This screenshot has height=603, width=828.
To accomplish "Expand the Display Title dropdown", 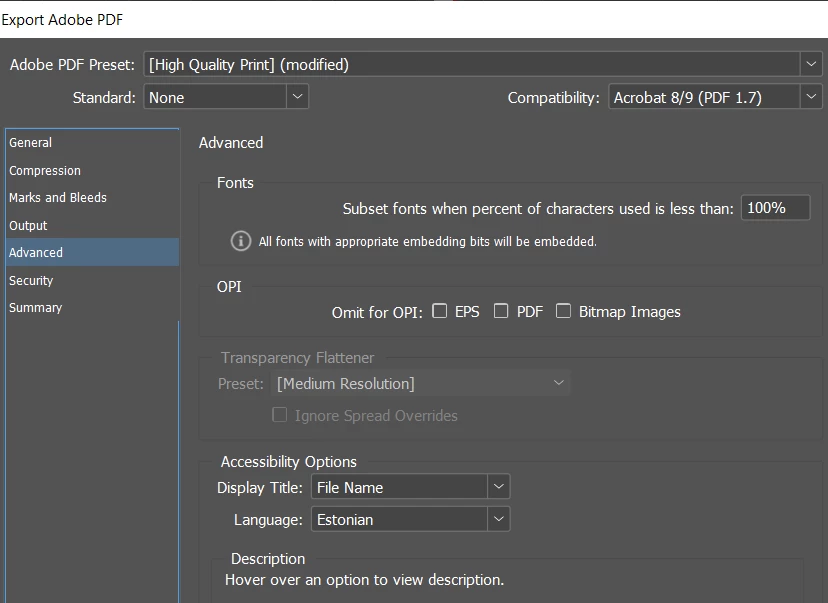I will 498,487.
